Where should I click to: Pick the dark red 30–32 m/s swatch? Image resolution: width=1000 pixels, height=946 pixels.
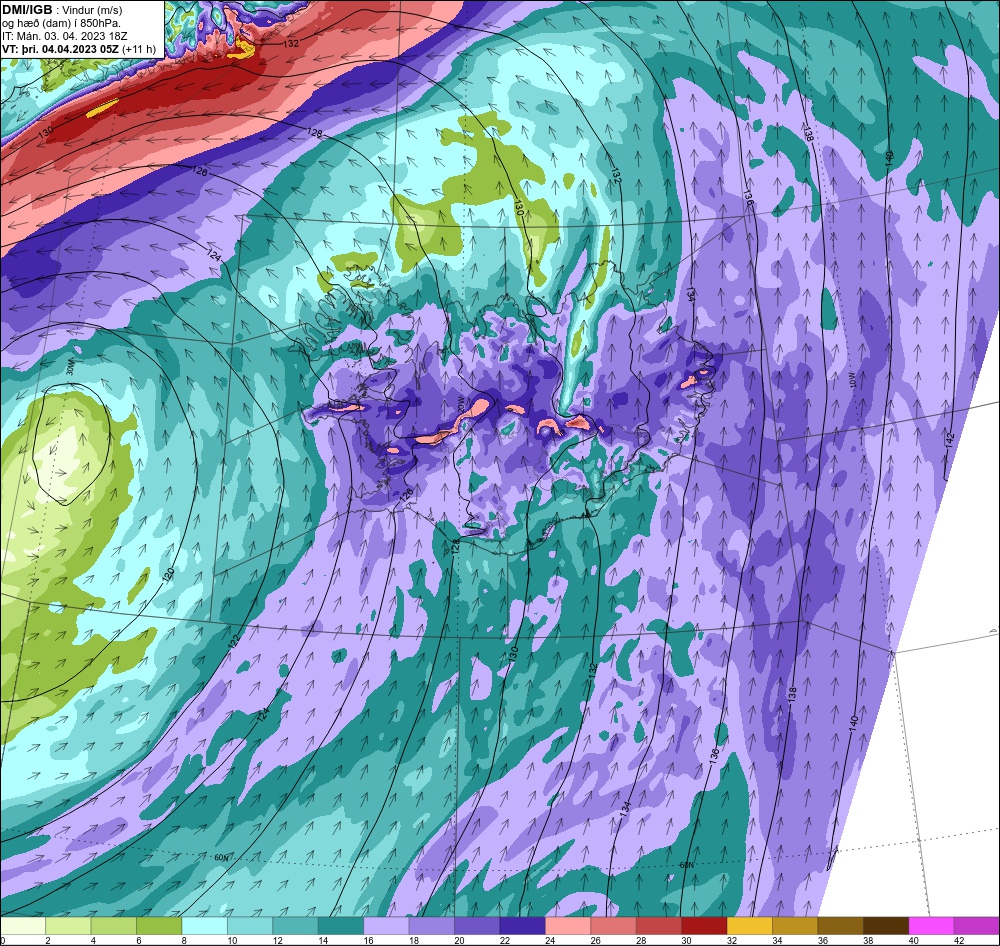click(704, 926)
